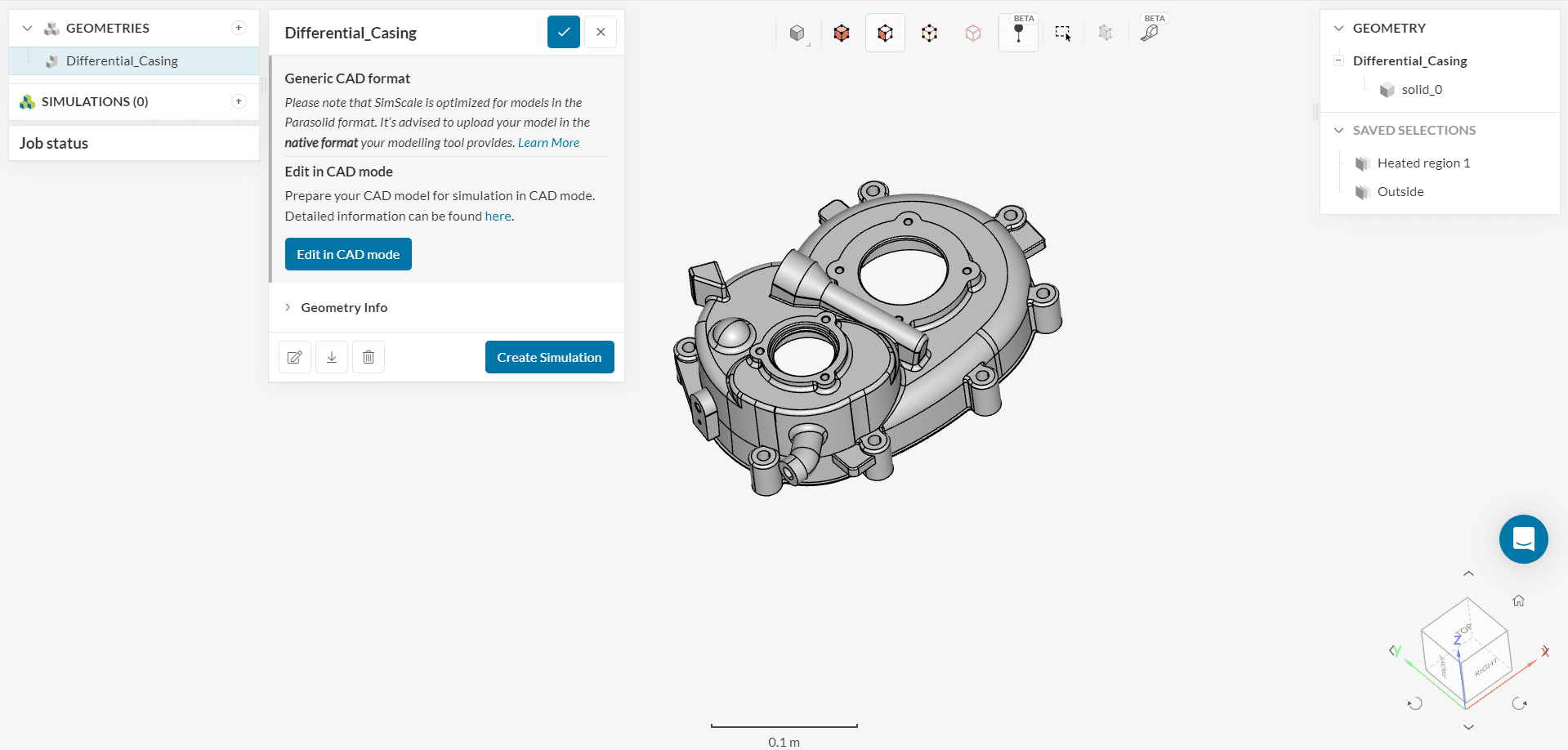Click the download geometry icon
Viewport: 1568px width, 750px height.
[332, 357]
